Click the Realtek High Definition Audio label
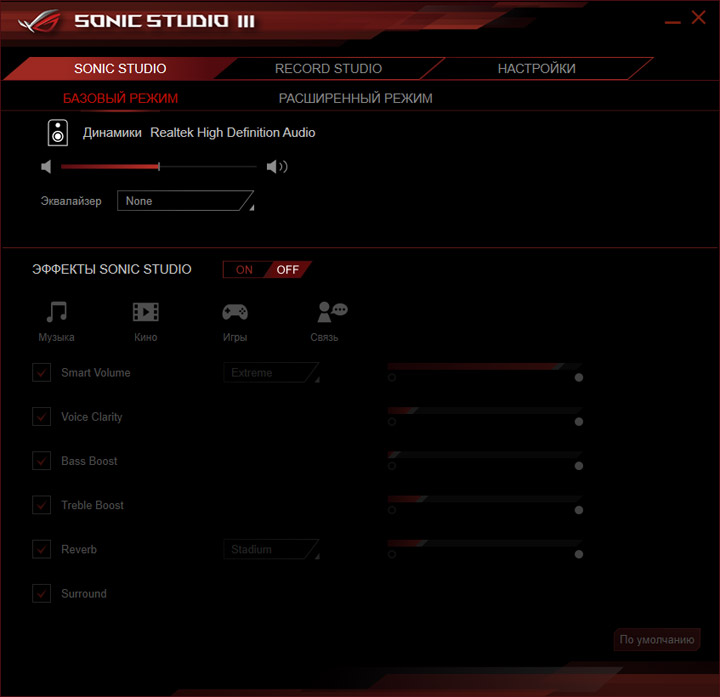Image resolution: width=720 pixels, height=697 pixels. 233,133
